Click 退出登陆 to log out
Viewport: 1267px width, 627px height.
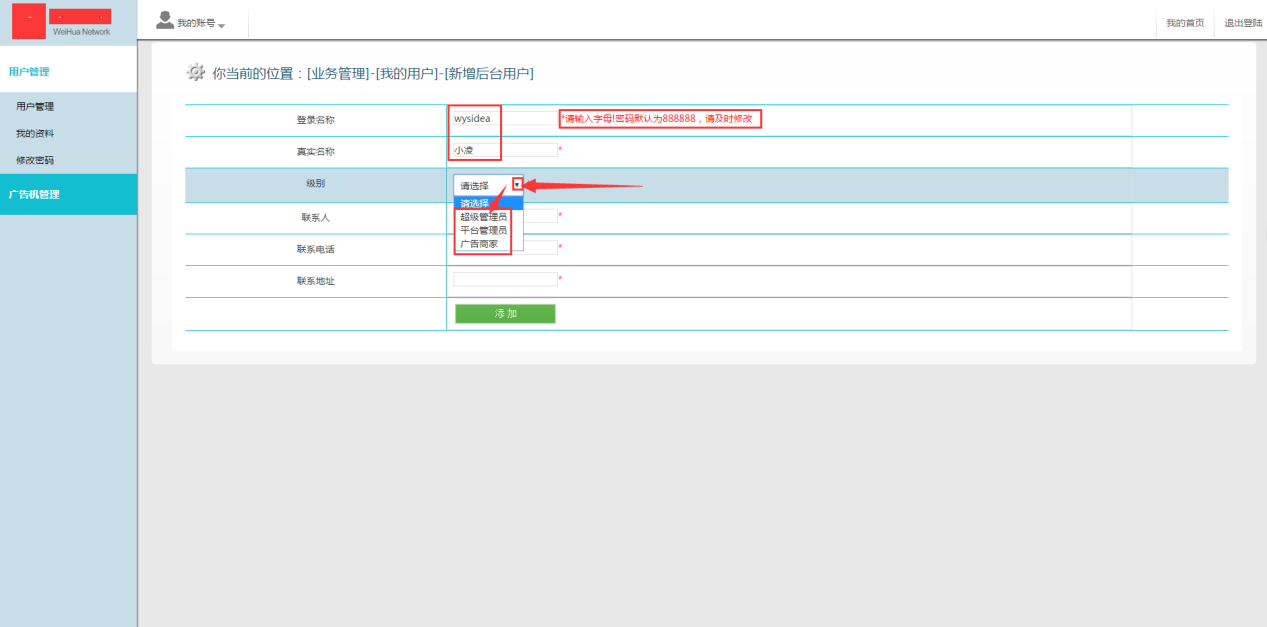tap(1243, 23)
